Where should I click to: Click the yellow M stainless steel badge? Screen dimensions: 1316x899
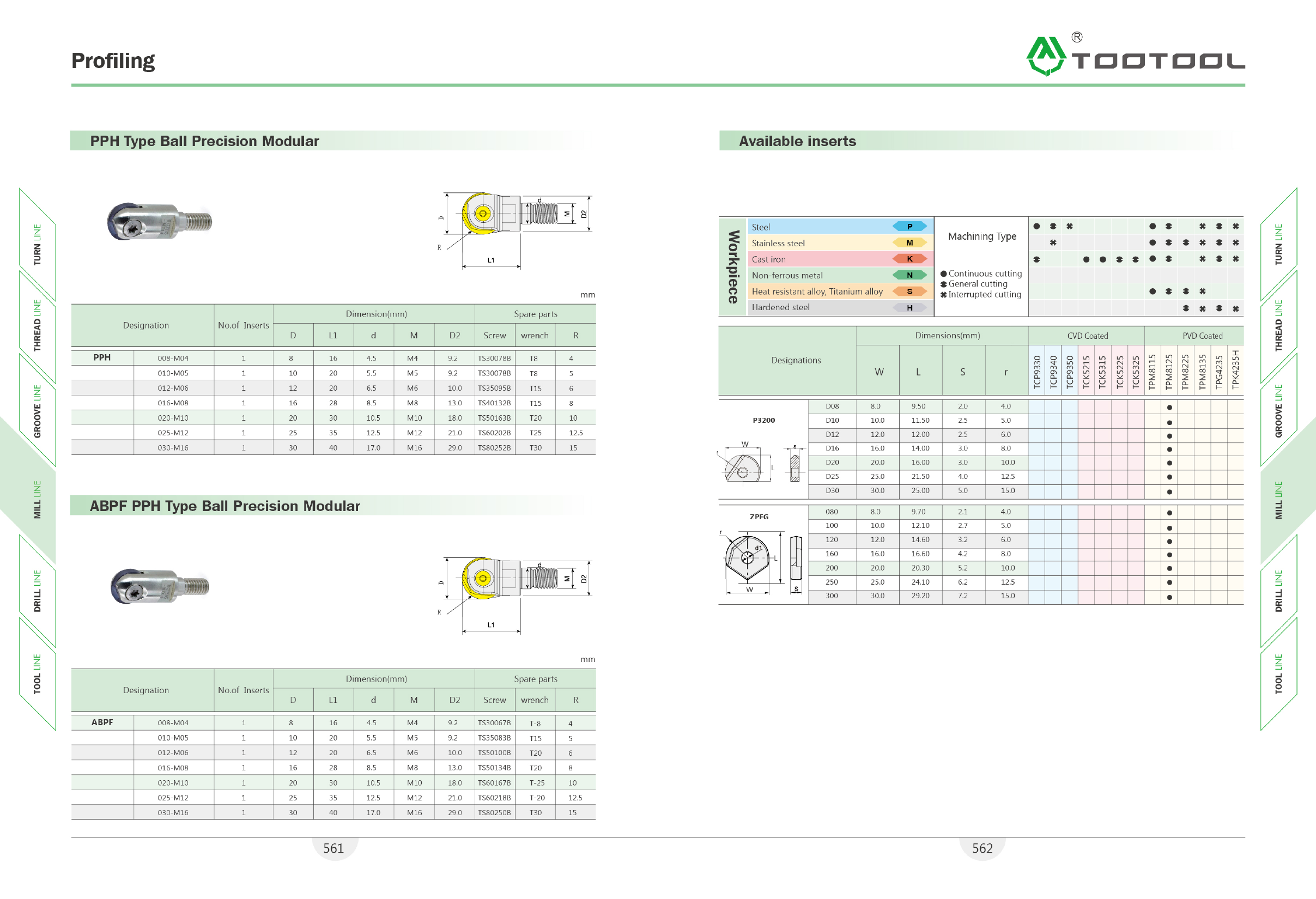point(909,243)
